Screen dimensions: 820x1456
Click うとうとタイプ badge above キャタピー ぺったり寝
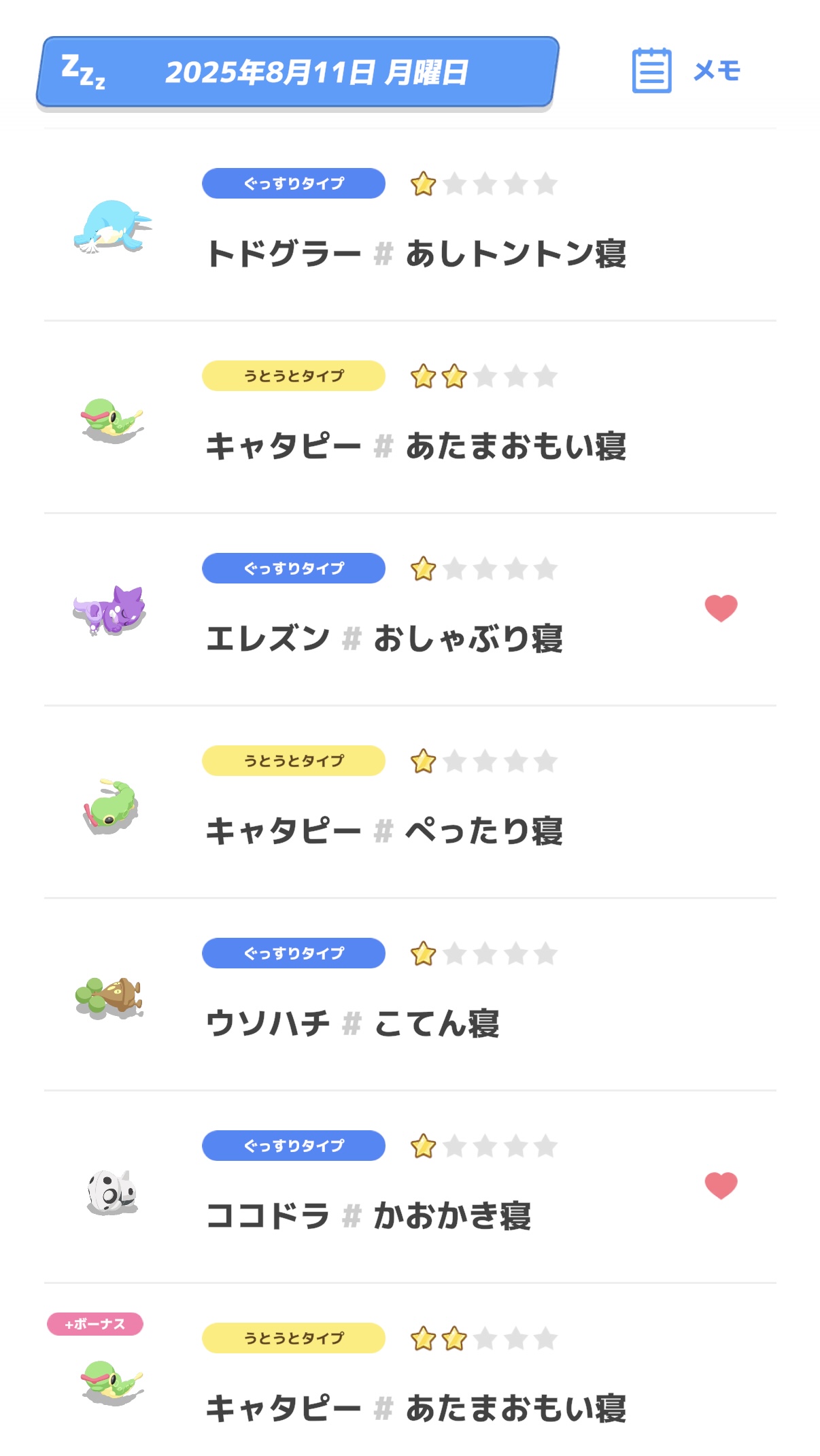click(294, 761)
